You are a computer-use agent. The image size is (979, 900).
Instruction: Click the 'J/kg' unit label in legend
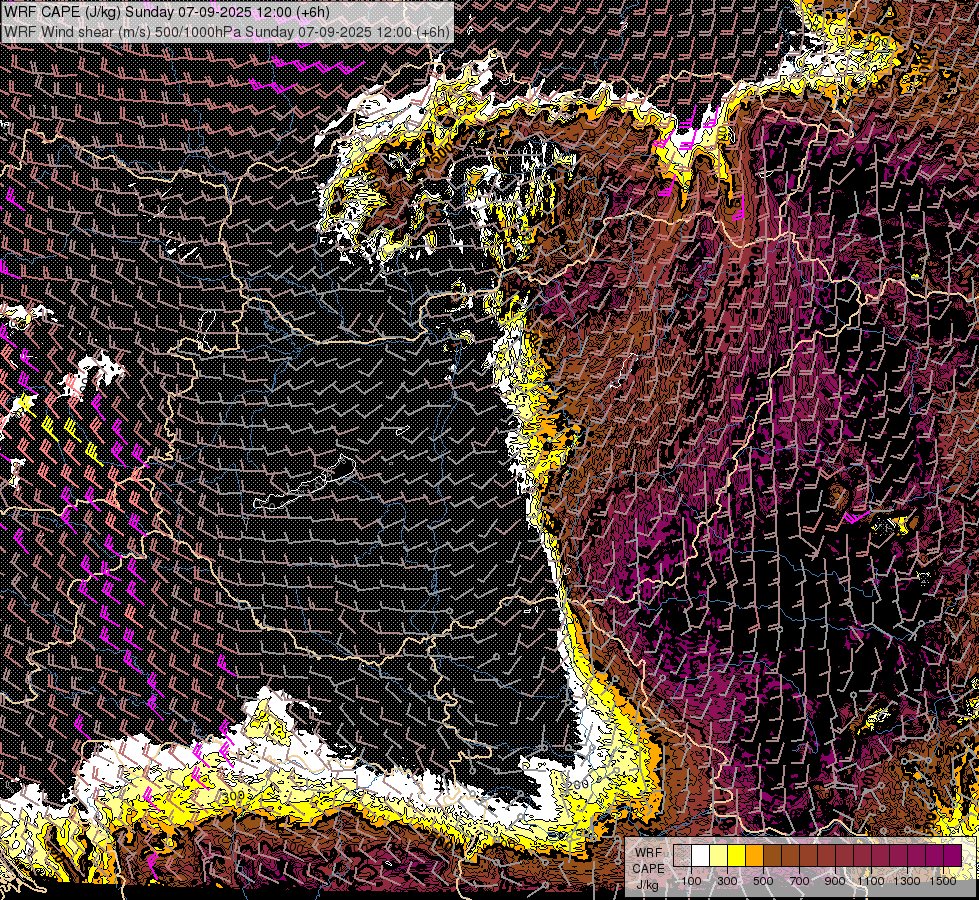click(x=647, y=885)
